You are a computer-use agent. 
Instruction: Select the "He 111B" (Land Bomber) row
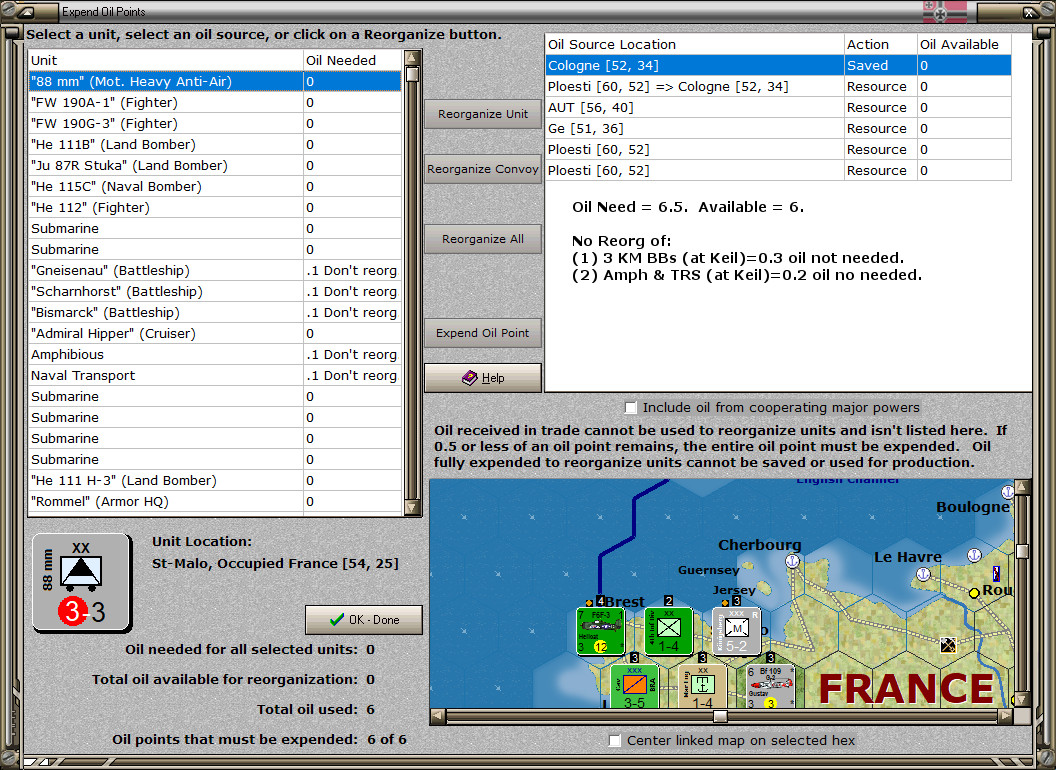point(215,144)
